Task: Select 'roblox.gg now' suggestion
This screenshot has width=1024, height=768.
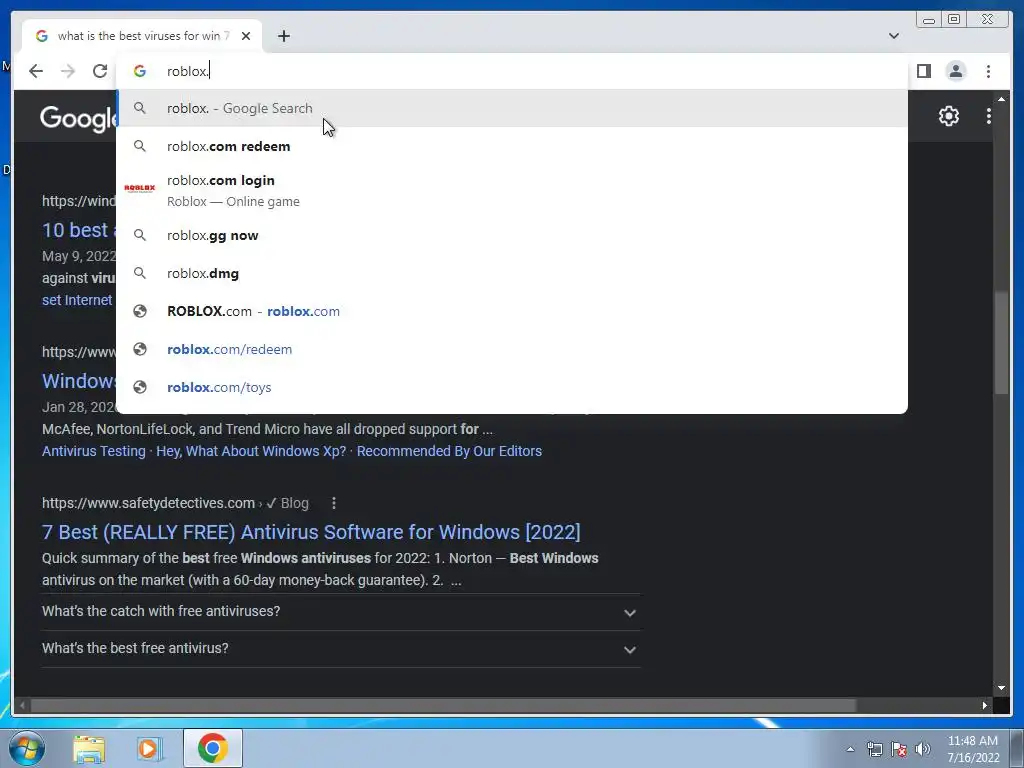Action: [x=512, y=236]
